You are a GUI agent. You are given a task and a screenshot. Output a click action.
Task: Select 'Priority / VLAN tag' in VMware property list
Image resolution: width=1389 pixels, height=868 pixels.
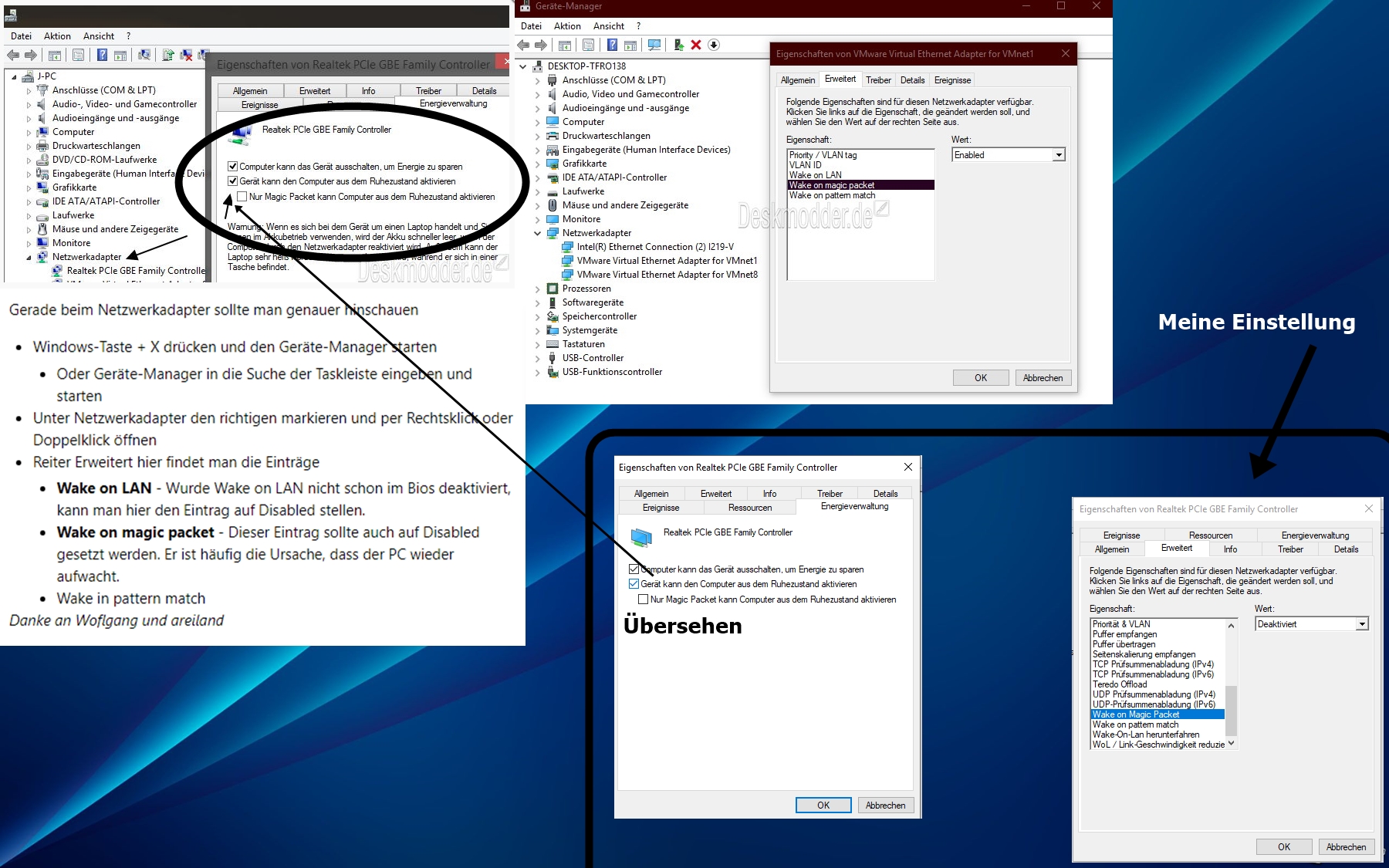click(860, 155)
